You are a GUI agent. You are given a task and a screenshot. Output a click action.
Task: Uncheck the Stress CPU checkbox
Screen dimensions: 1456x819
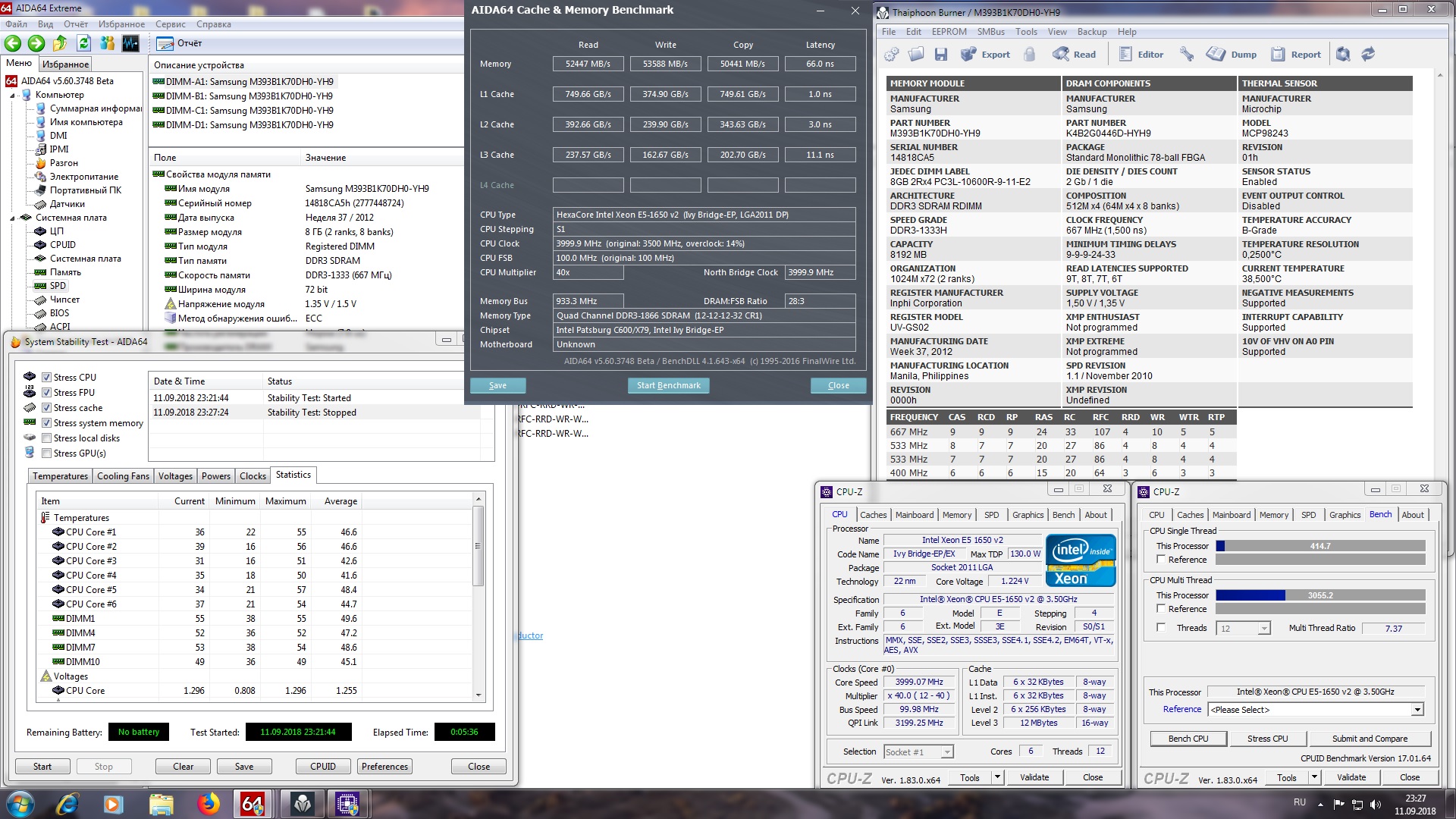(47, 378)
